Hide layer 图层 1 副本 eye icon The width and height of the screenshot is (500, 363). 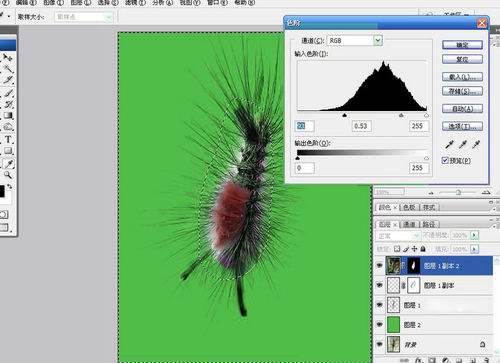click(379, 285)
